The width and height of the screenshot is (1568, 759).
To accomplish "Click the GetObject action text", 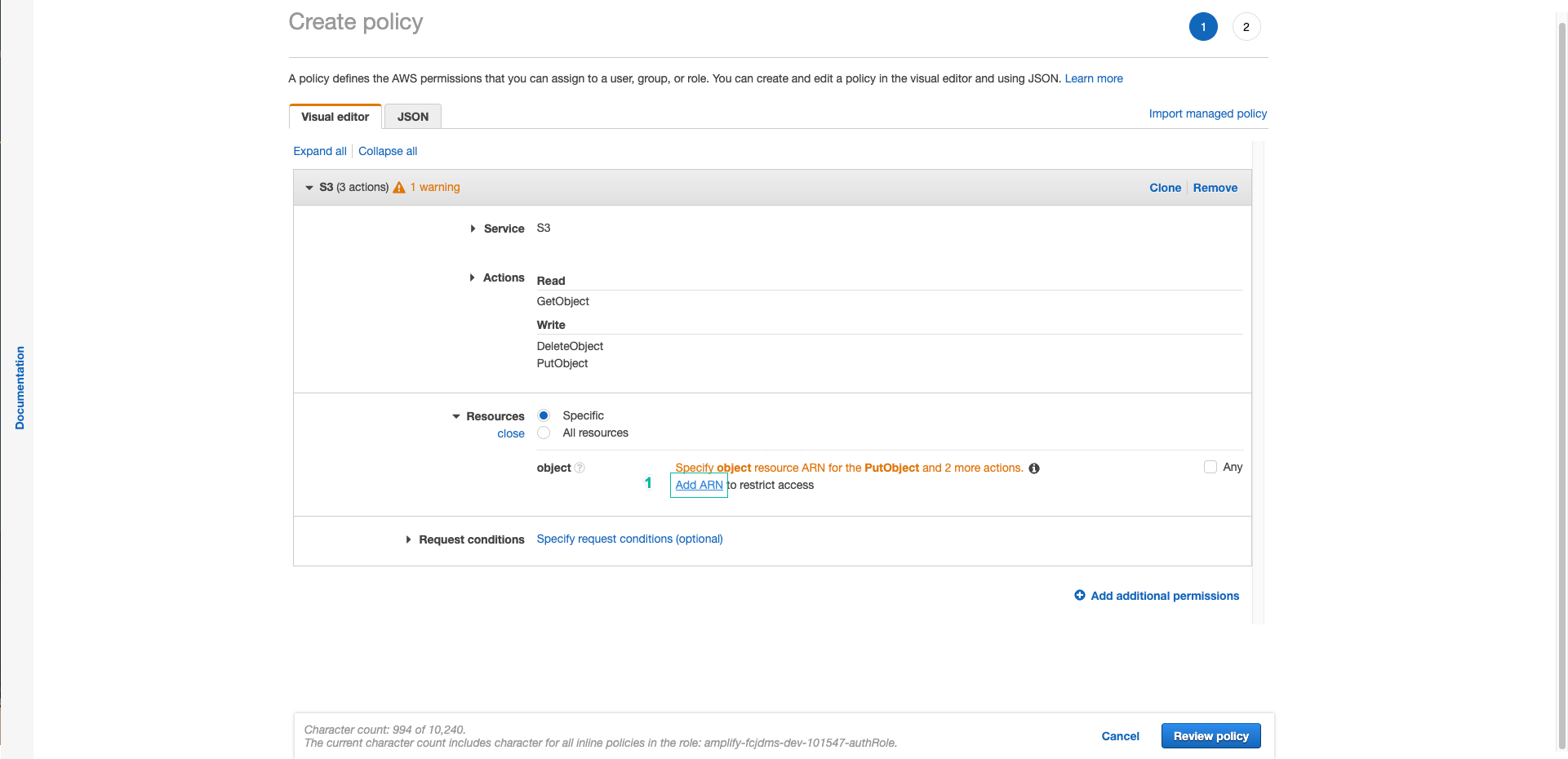I will 563,301.
